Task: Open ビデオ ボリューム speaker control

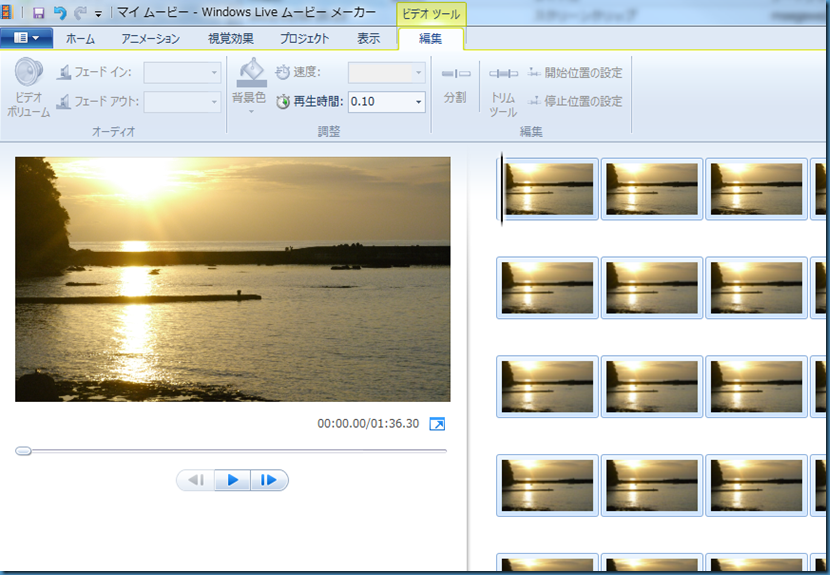Action: [29, 87]
